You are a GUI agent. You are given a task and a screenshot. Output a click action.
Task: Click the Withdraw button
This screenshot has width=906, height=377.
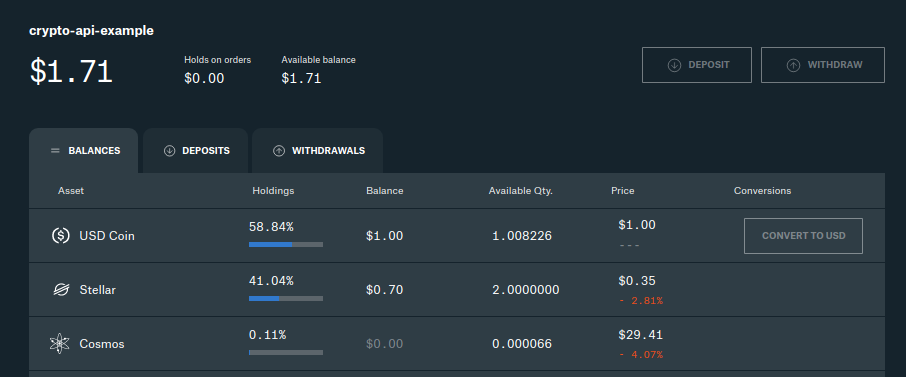[823, 65]
